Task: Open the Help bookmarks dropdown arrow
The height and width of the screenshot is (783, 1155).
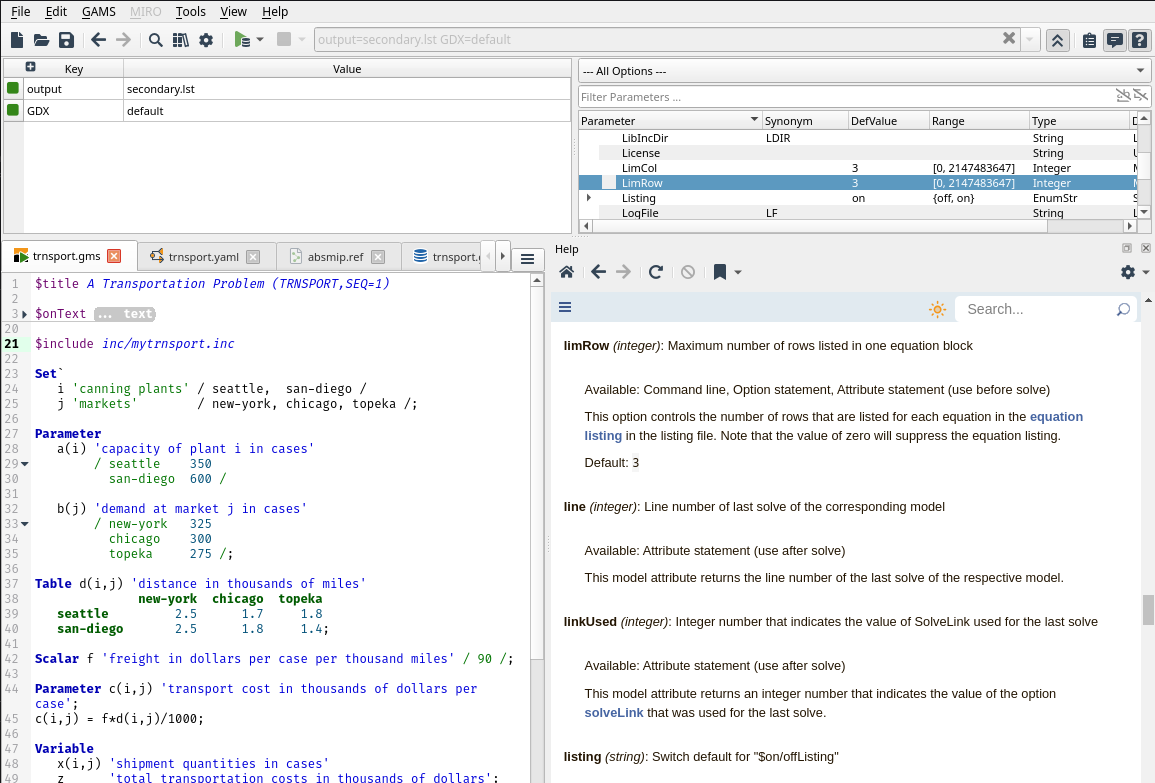Action: pyautogui.click(x=738, y=272)
